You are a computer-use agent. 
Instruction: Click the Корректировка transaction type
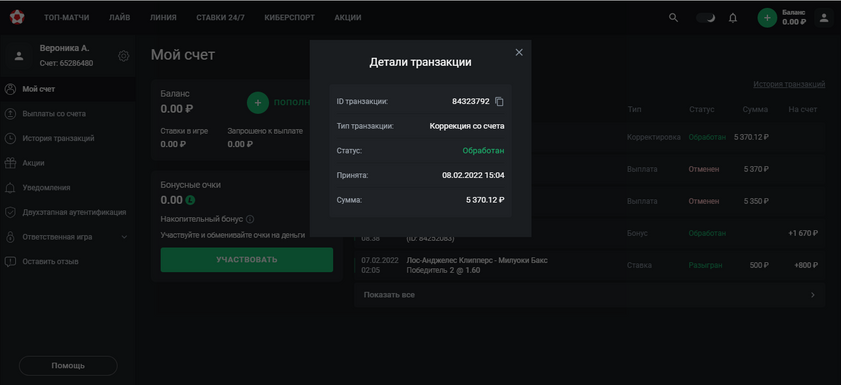654,137
